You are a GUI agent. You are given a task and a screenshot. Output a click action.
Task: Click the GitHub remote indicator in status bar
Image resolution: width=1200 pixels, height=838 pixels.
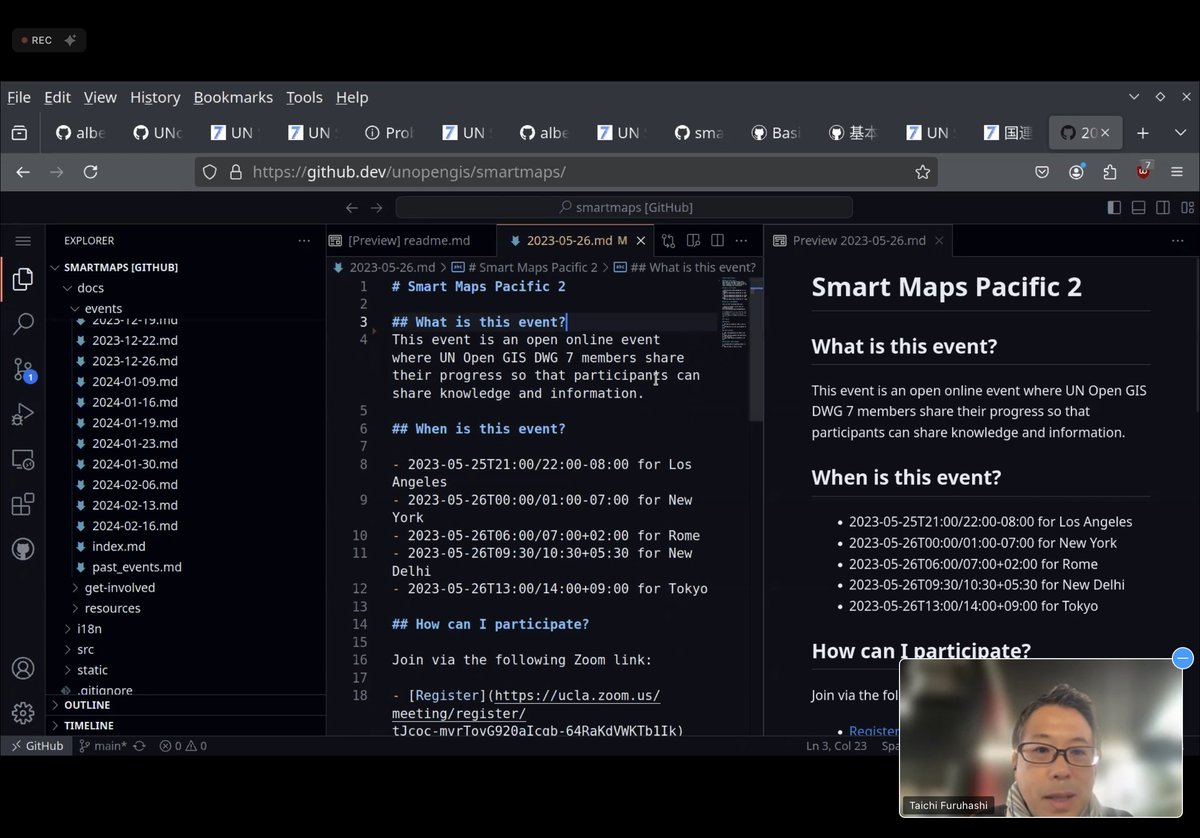point(37,746)
